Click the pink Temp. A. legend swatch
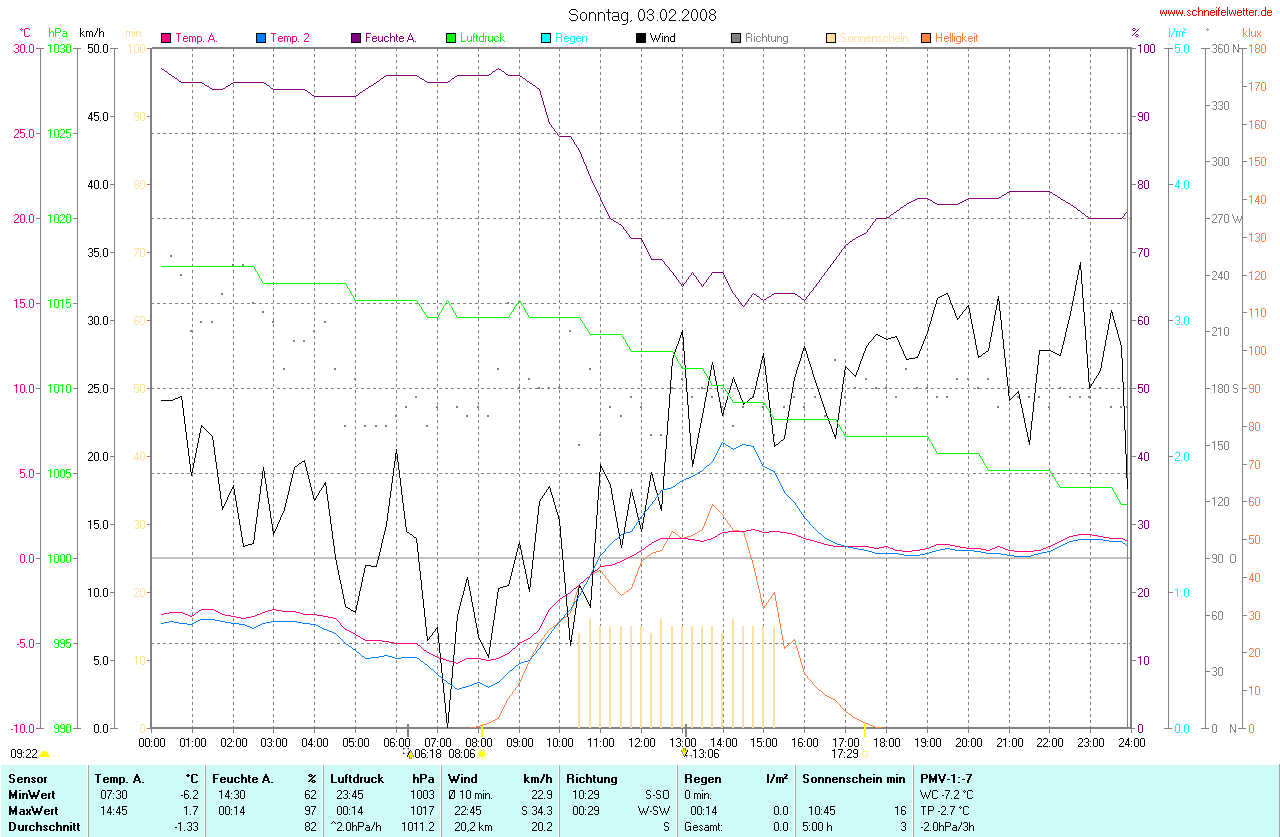 165,38
